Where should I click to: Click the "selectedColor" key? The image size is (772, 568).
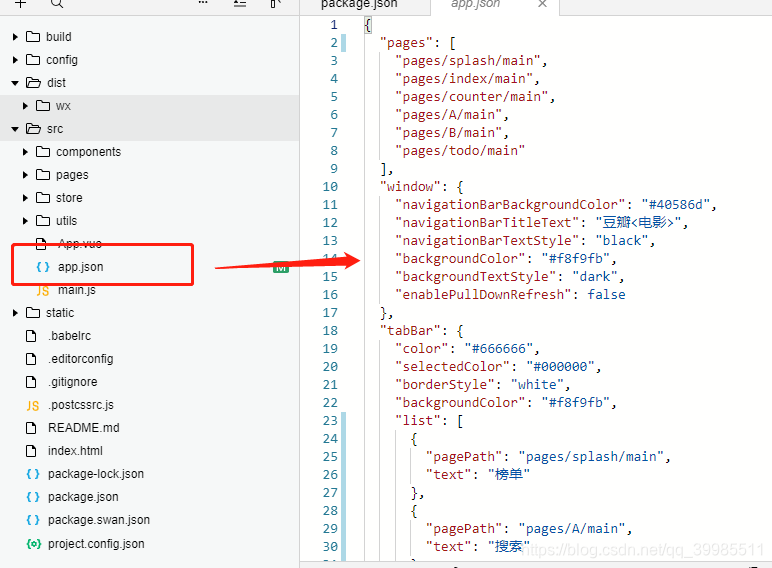452,367
